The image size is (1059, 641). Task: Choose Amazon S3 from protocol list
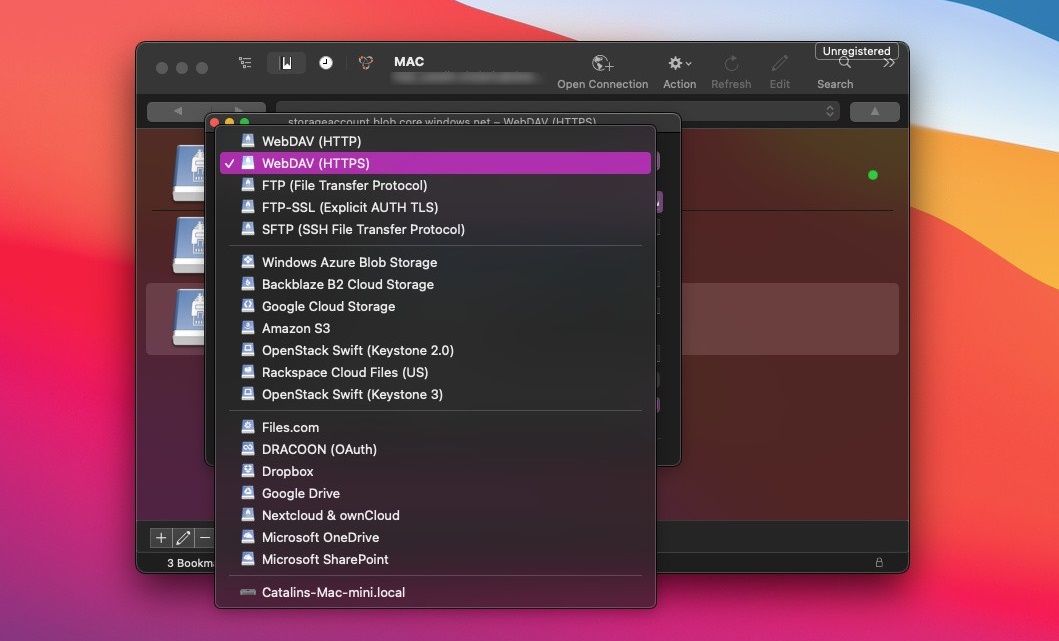coord(296,328)
